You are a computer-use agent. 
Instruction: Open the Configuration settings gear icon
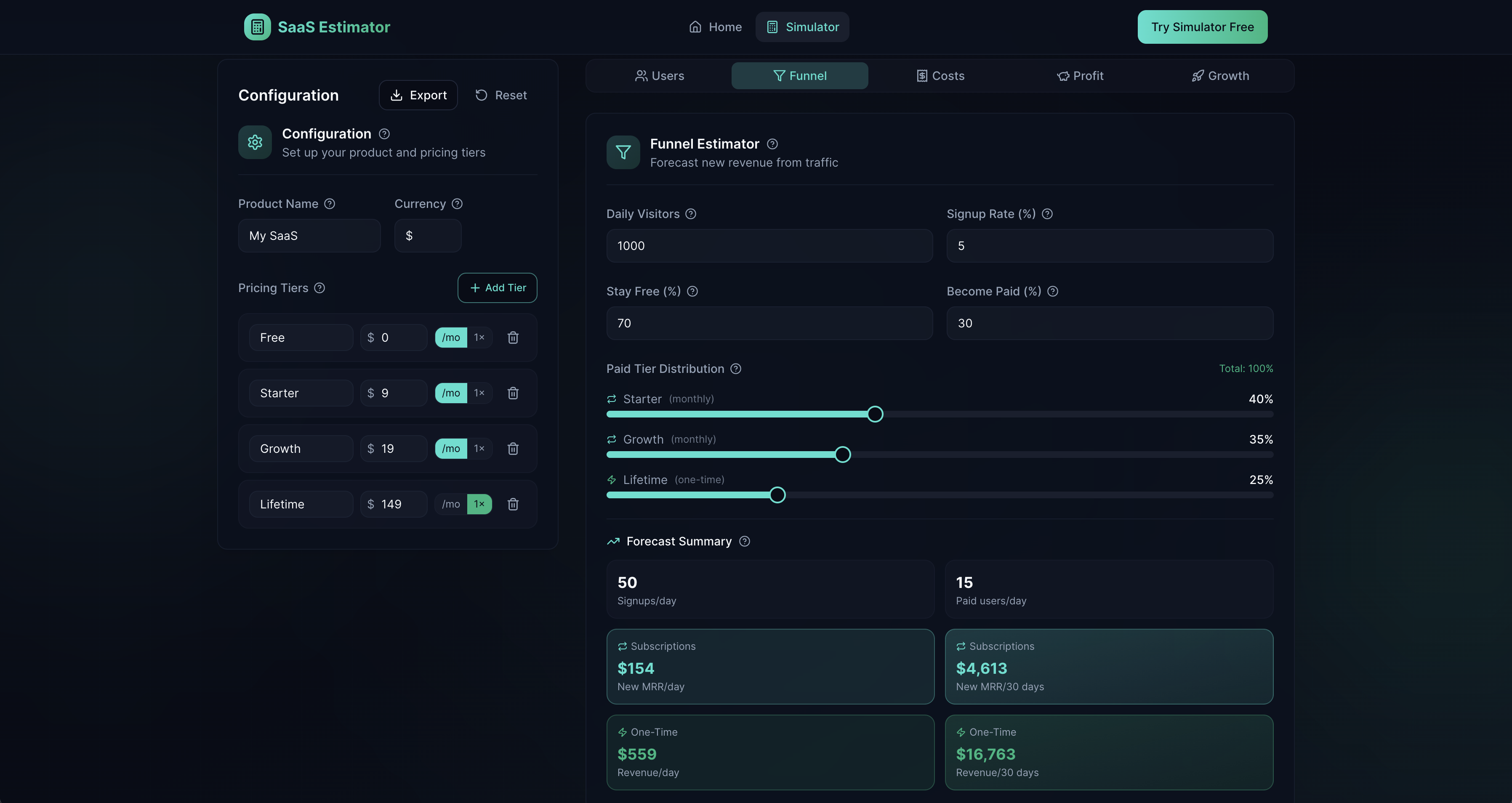(x=255, y=142)
